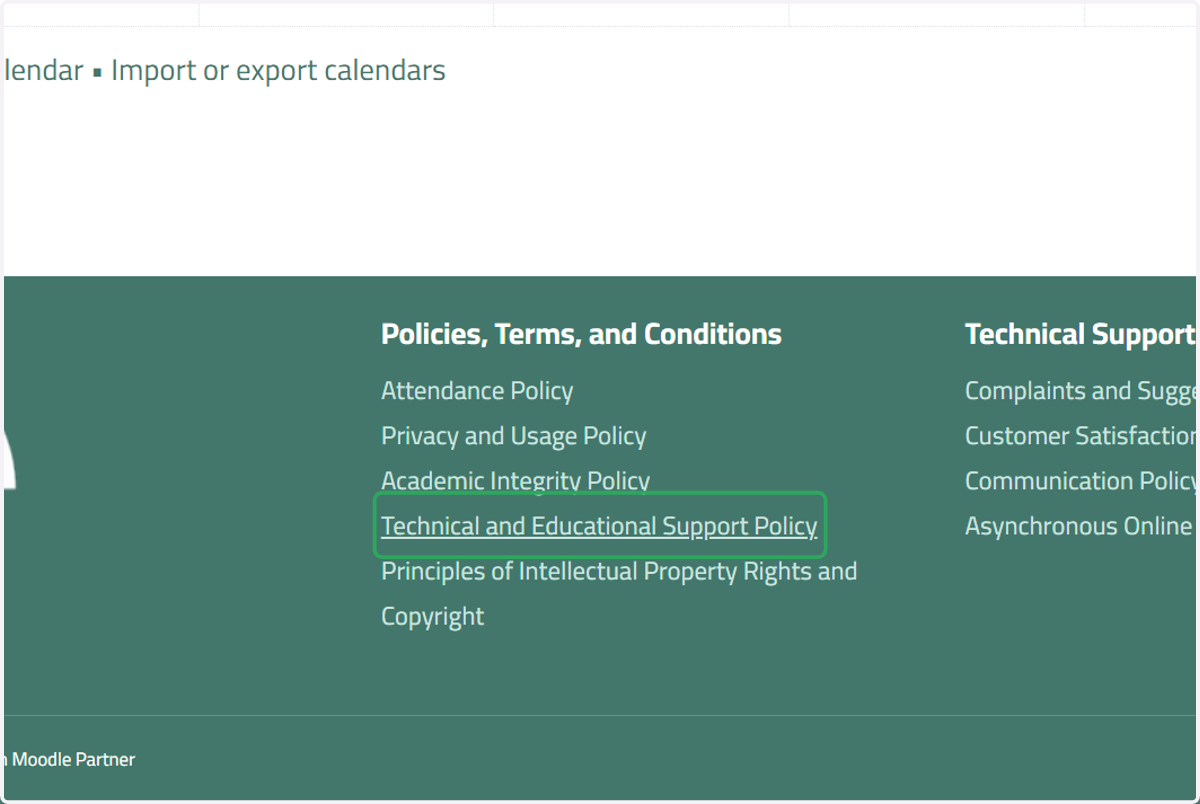Open the Academic Integrity Policy link
This screenshot has width=1200, height=804.
pos(515,481)
